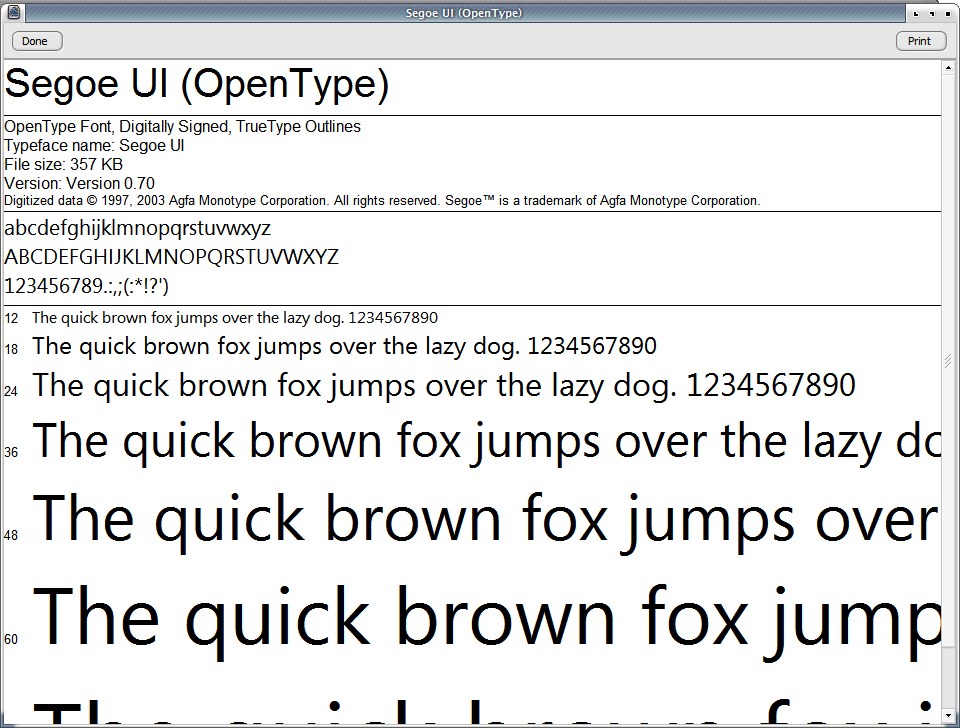Click the lowercase alphabet sample line
The height and width of the screenshot is (728, 960).
(x=137, y=228)
